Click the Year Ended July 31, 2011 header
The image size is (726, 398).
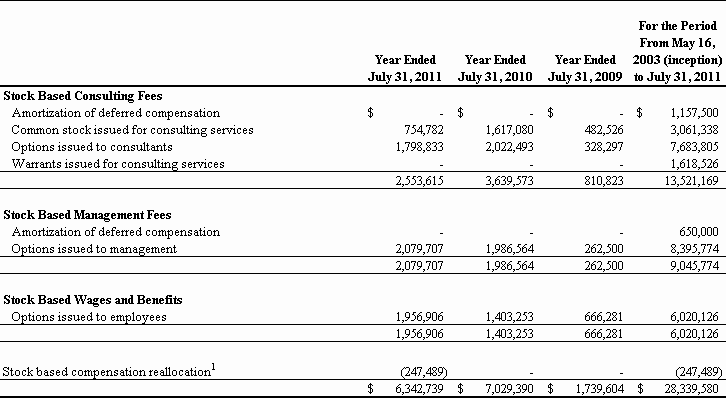click(405, 68)
